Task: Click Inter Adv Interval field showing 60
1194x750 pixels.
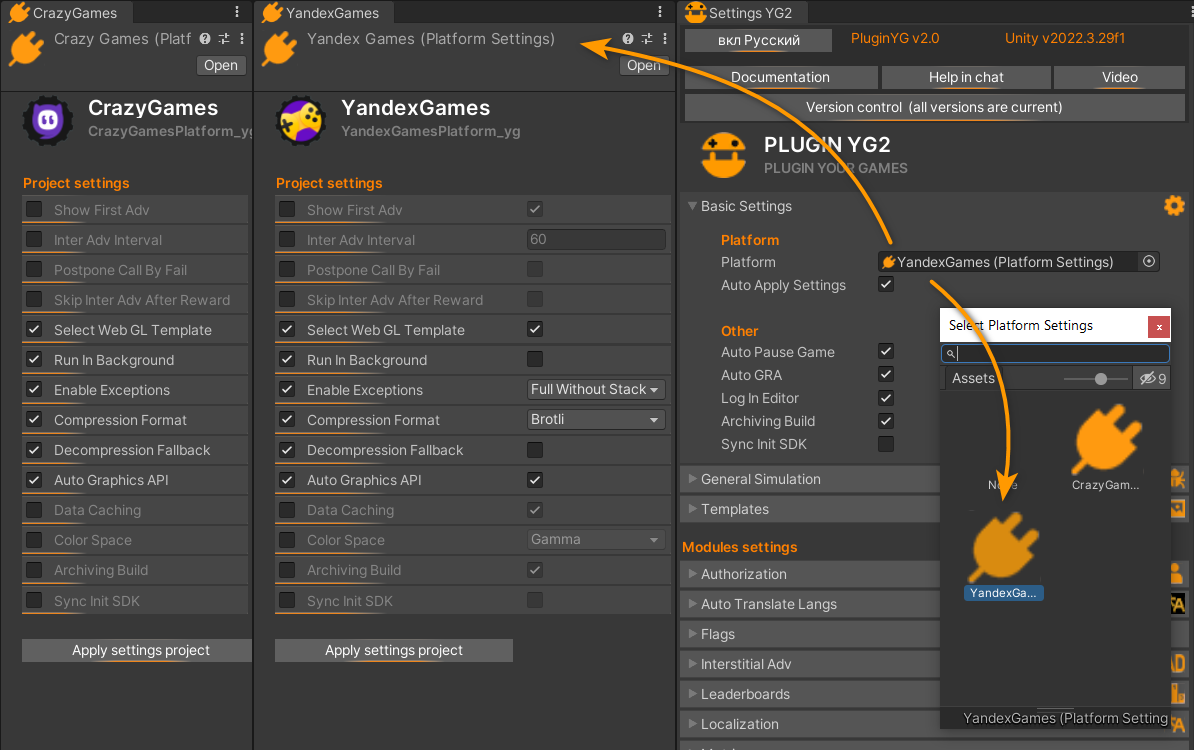Action: coord(595,239)
